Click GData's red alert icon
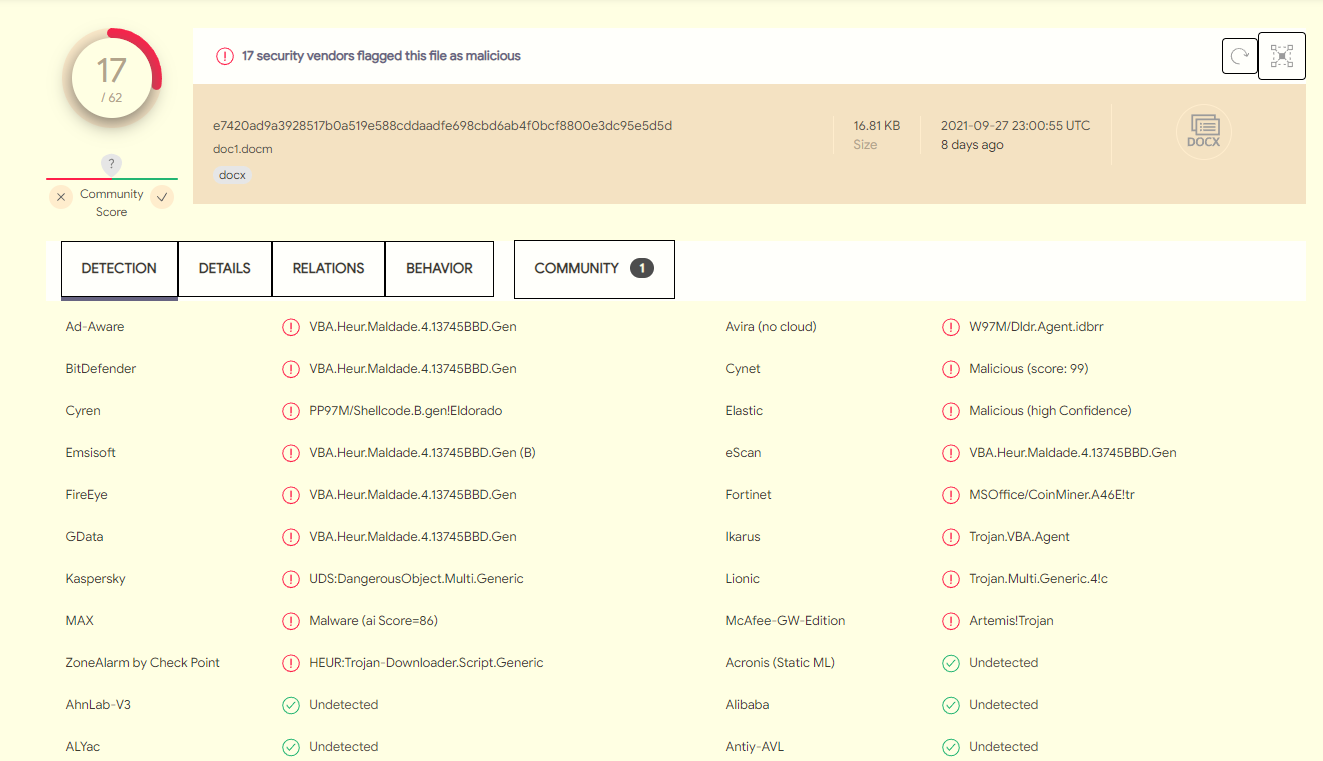Screen dimensions: 1323x761 (291, 537)
